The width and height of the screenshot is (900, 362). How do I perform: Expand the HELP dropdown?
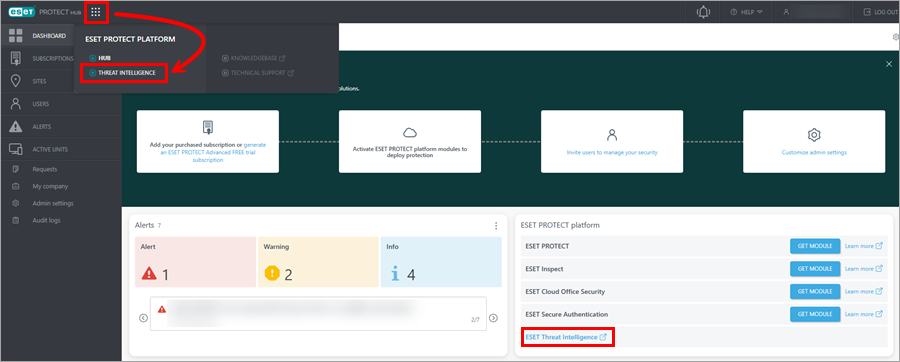point(746,12)
